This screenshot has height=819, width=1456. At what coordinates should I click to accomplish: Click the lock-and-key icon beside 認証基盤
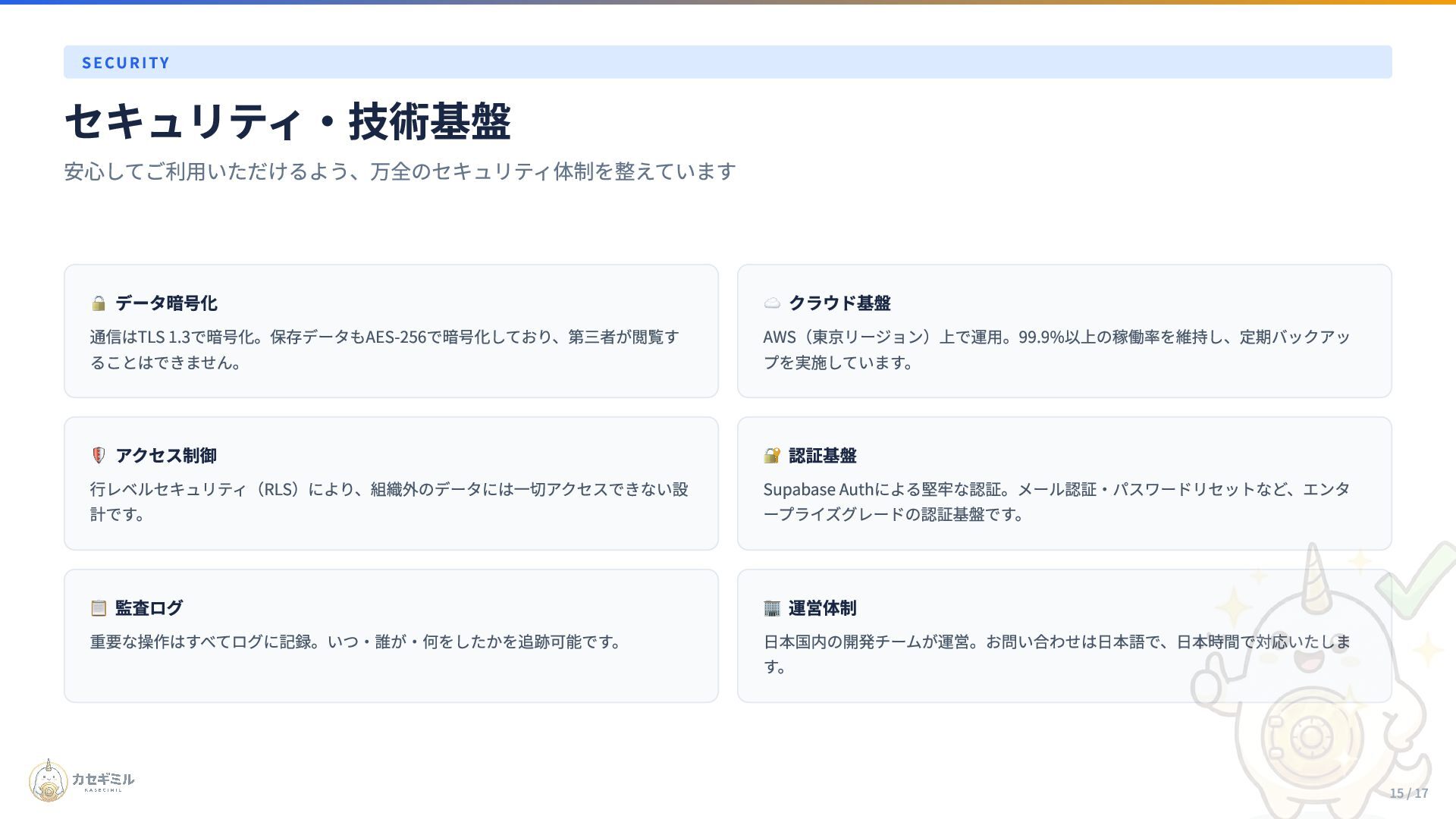pyautogui.click(x=772, y=456)
